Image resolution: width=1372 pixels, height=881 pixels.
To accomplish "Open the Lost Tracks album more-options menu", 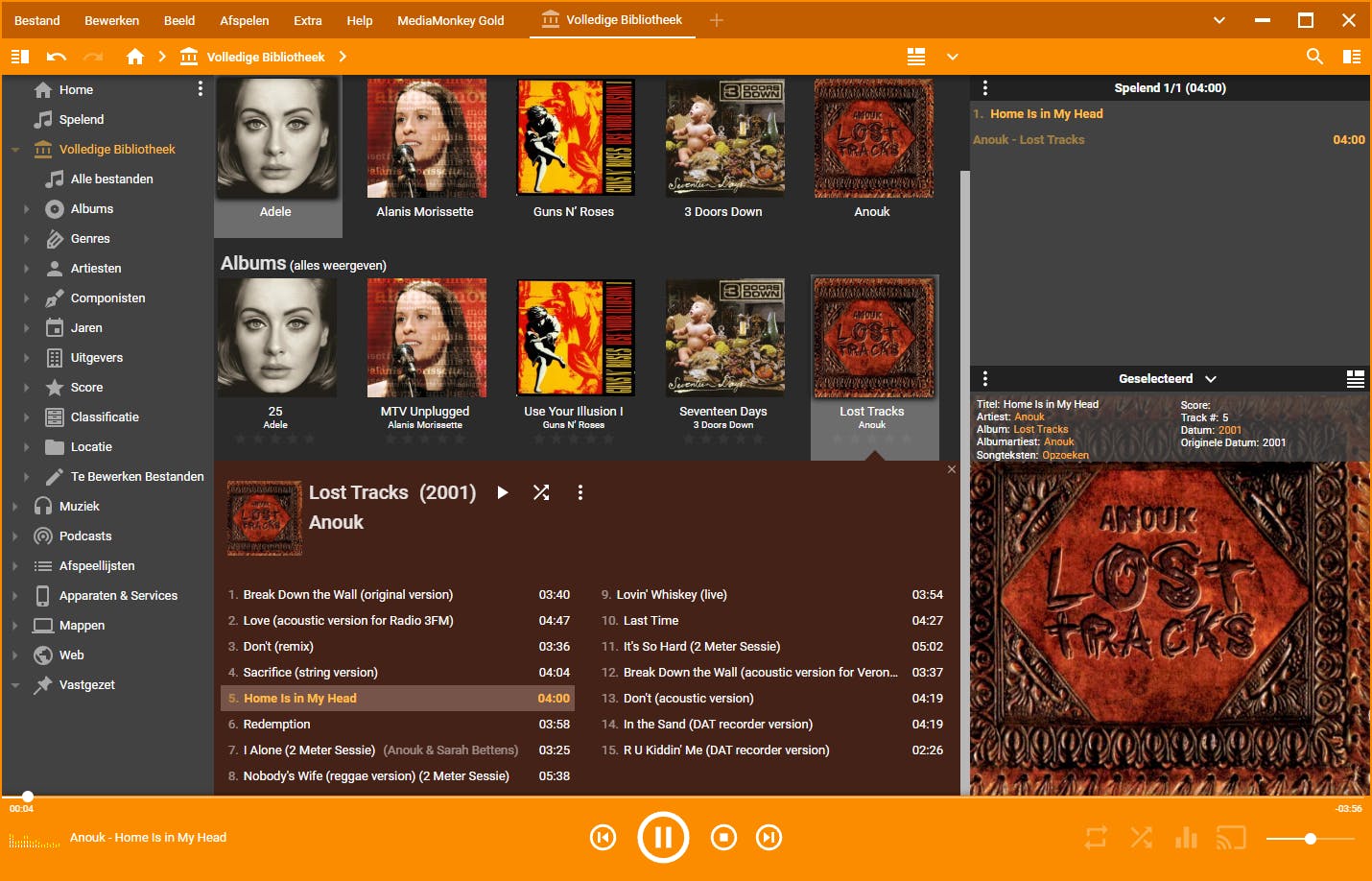I will (580, 492).
